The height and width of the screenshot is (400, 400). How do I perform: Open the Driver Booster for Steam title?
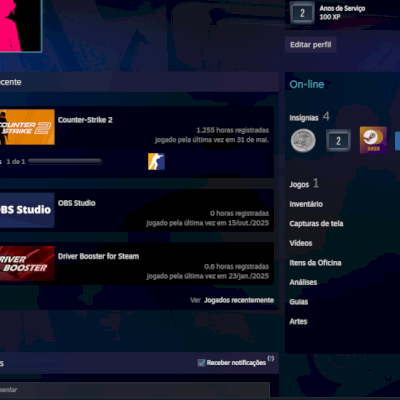click(x=98, y=256)
